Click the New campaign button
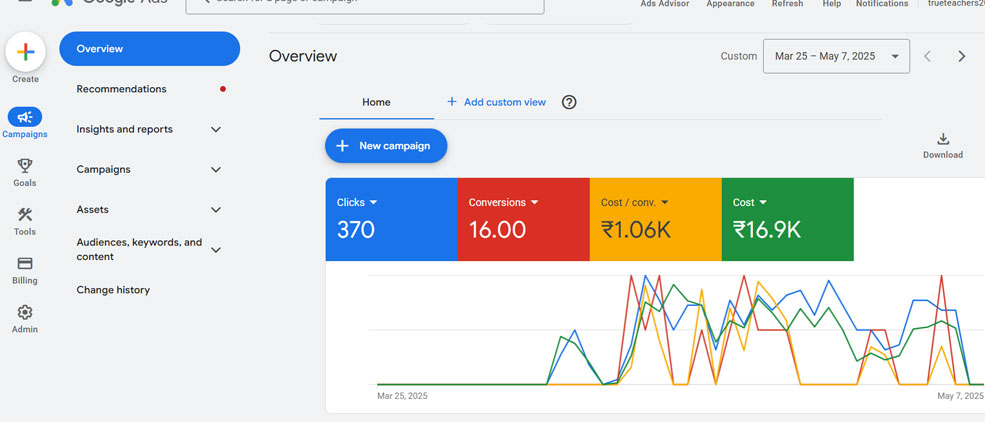The image size is (985, 422). coord(385,146)
